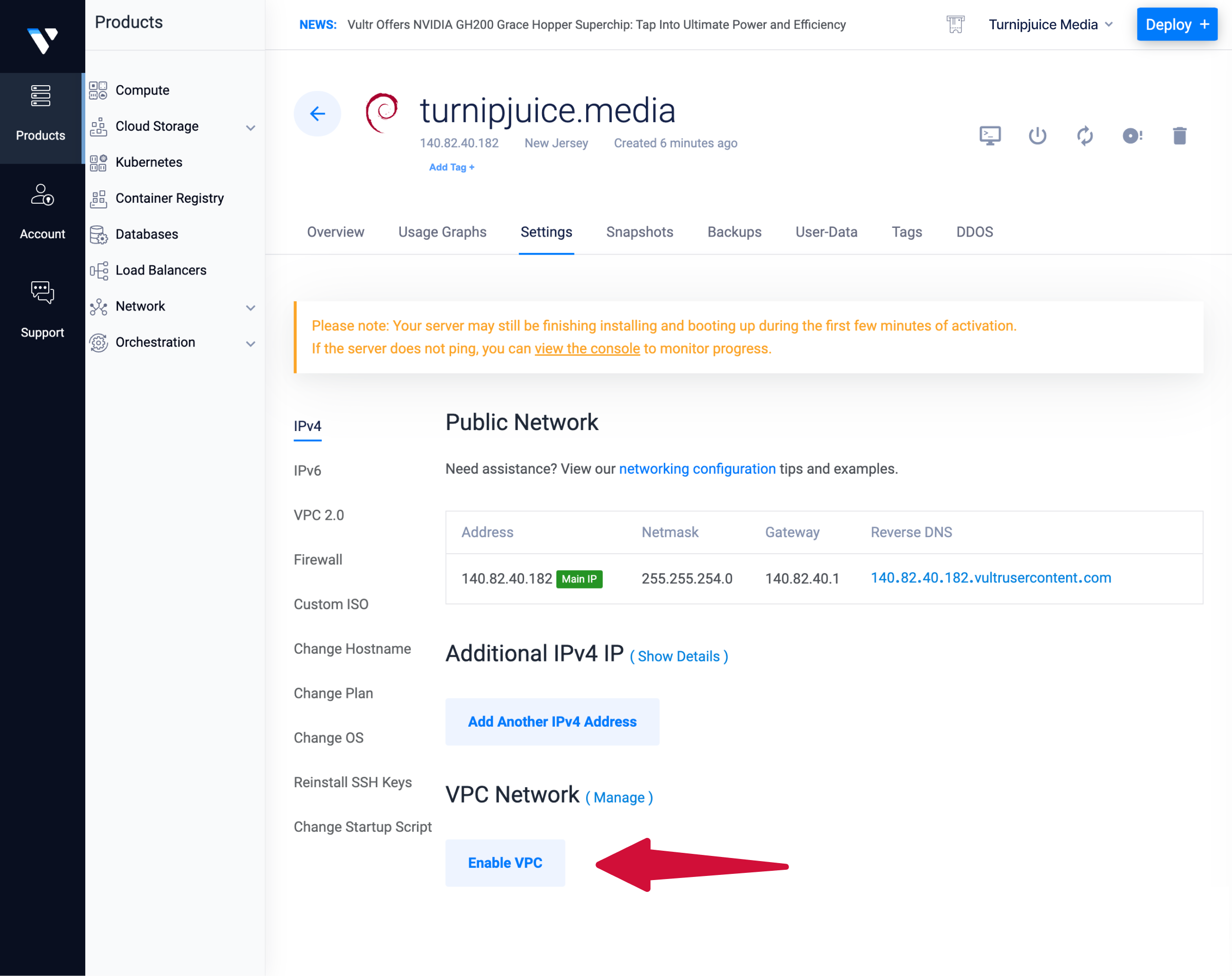The image size is (1232, 976).
Task: Click the Manage VPC Network link
Action: [619, 797]
